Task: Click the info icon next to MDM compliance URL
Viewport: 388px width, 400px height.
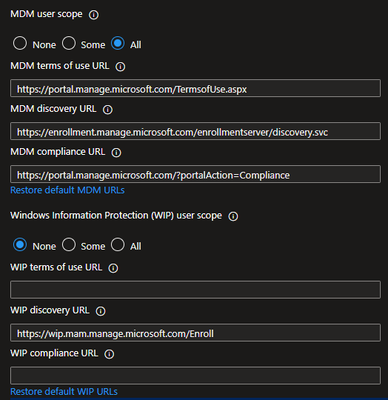Action: point(116,153)
